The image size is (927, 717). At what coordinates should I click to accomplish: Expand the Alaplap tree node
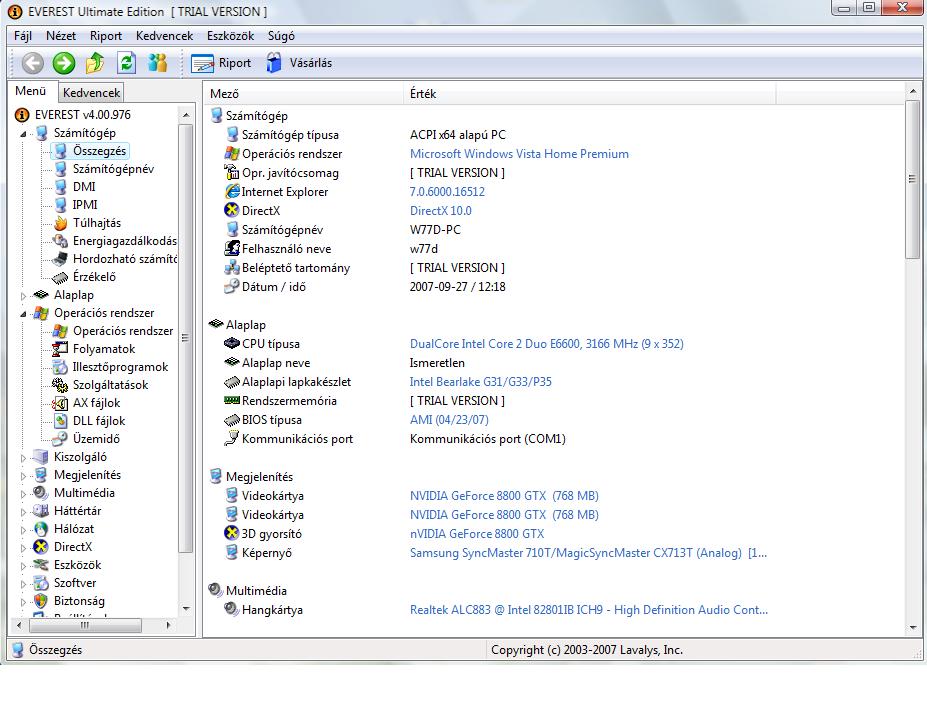[25, 296]
